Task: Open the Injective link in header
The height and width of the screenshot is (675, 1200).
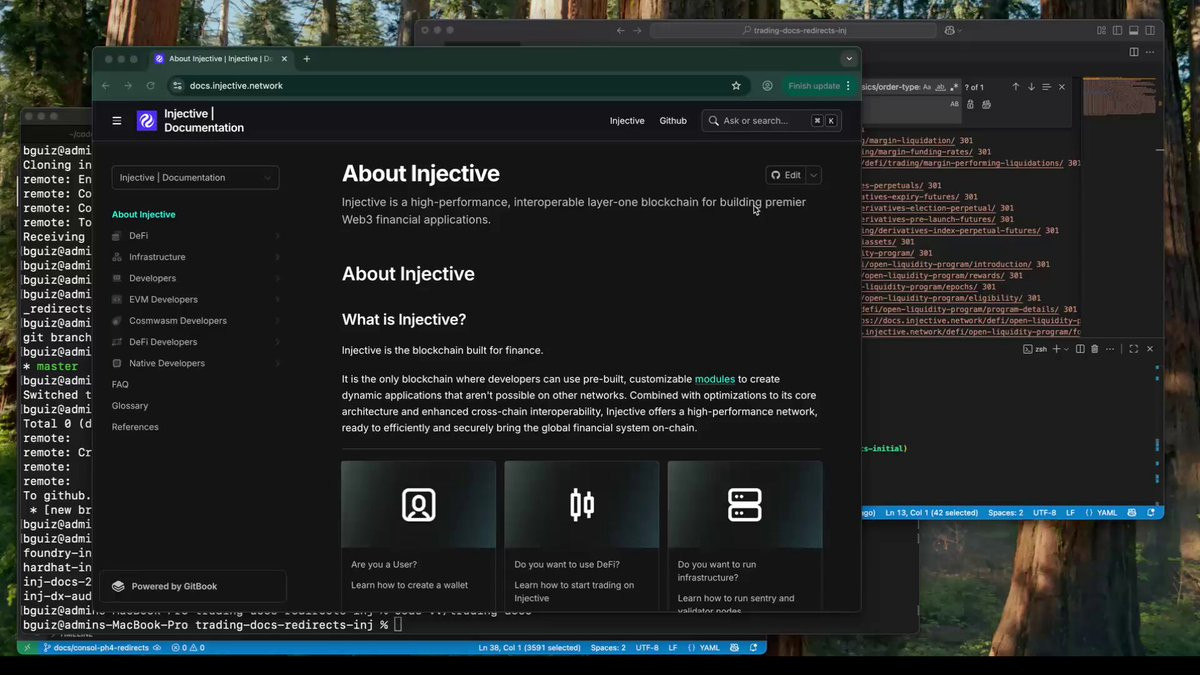Action: tap(627, 121)
